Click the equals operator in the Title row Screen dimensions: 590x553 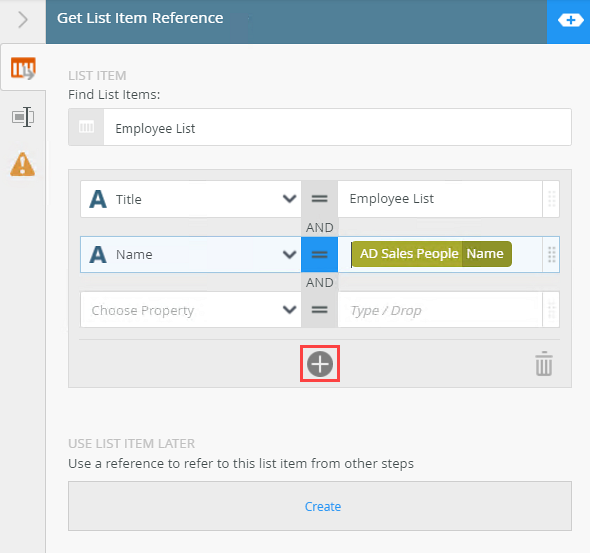[x=319, y=199]
